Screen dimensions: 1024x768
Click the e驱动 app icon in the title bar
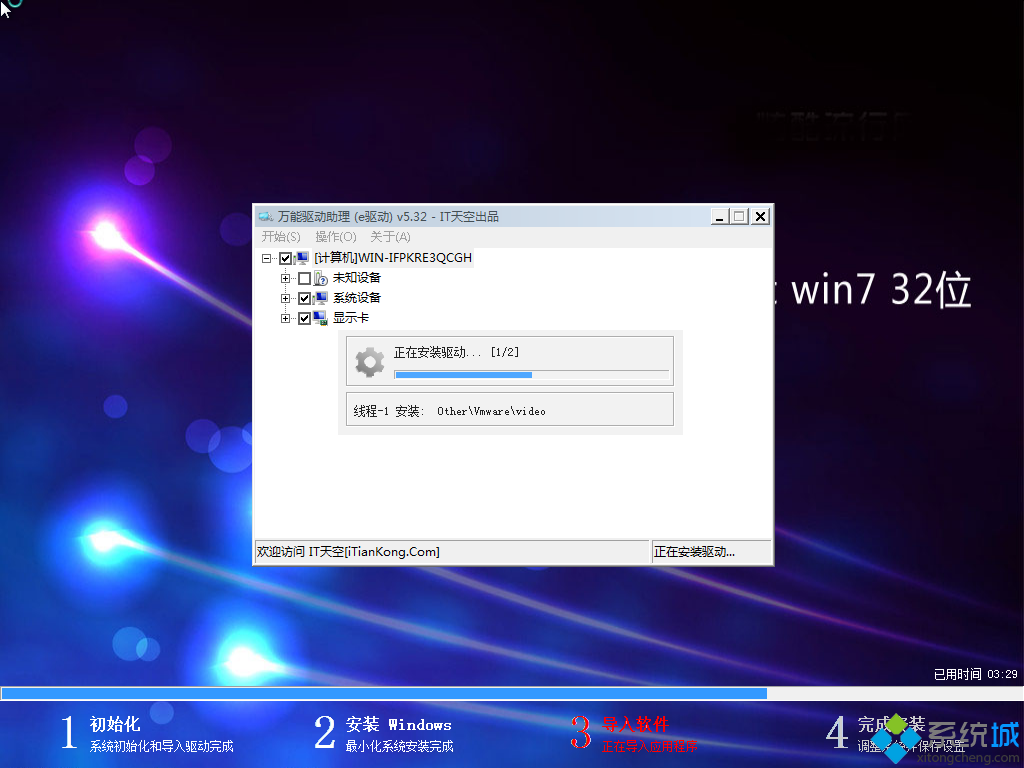(265, 216)
